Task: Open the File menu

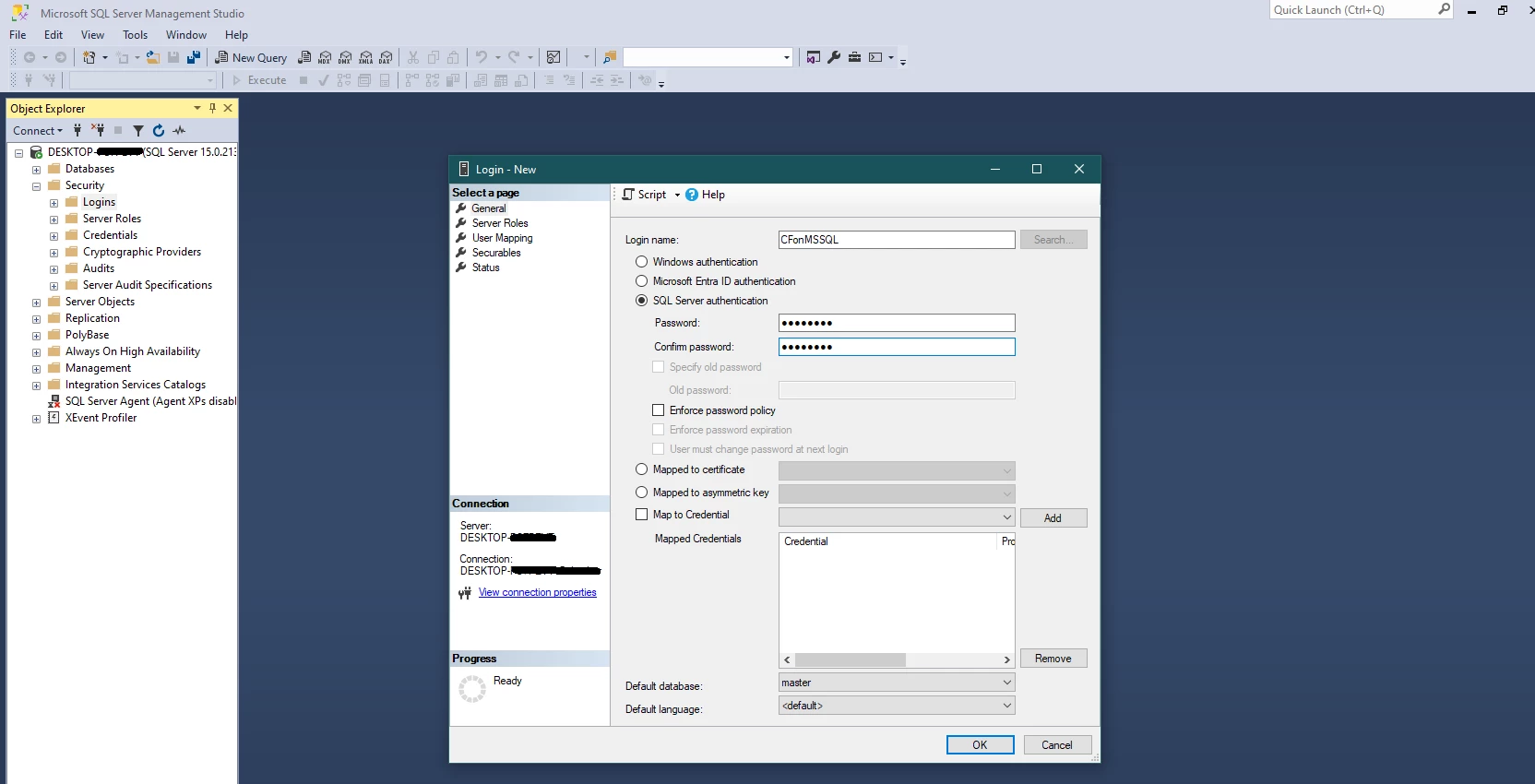Action: click(18, 35)
